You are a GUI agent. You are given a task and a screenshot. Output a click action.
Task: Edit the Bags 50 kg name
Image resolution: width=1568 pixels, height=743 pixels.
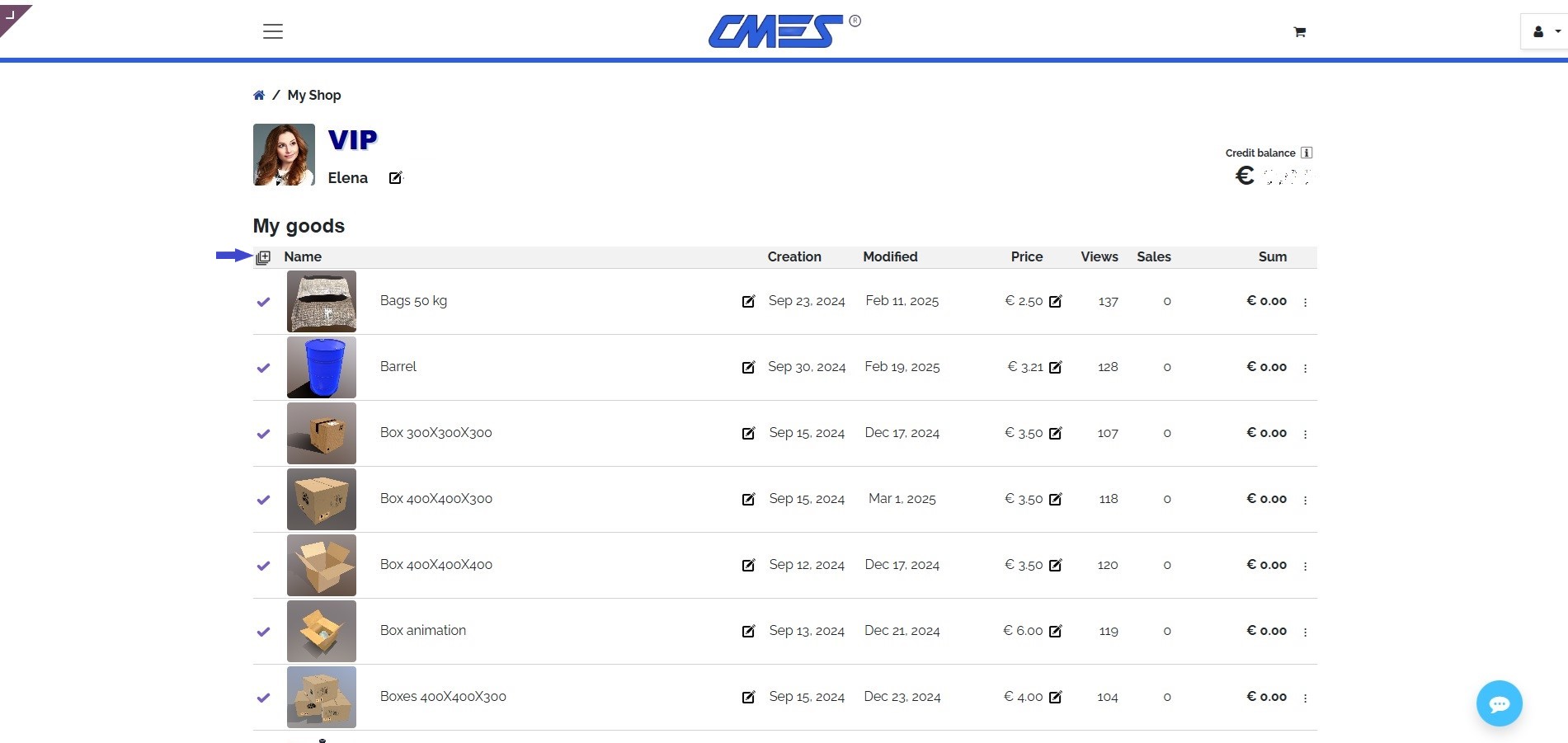click(748, 302)
